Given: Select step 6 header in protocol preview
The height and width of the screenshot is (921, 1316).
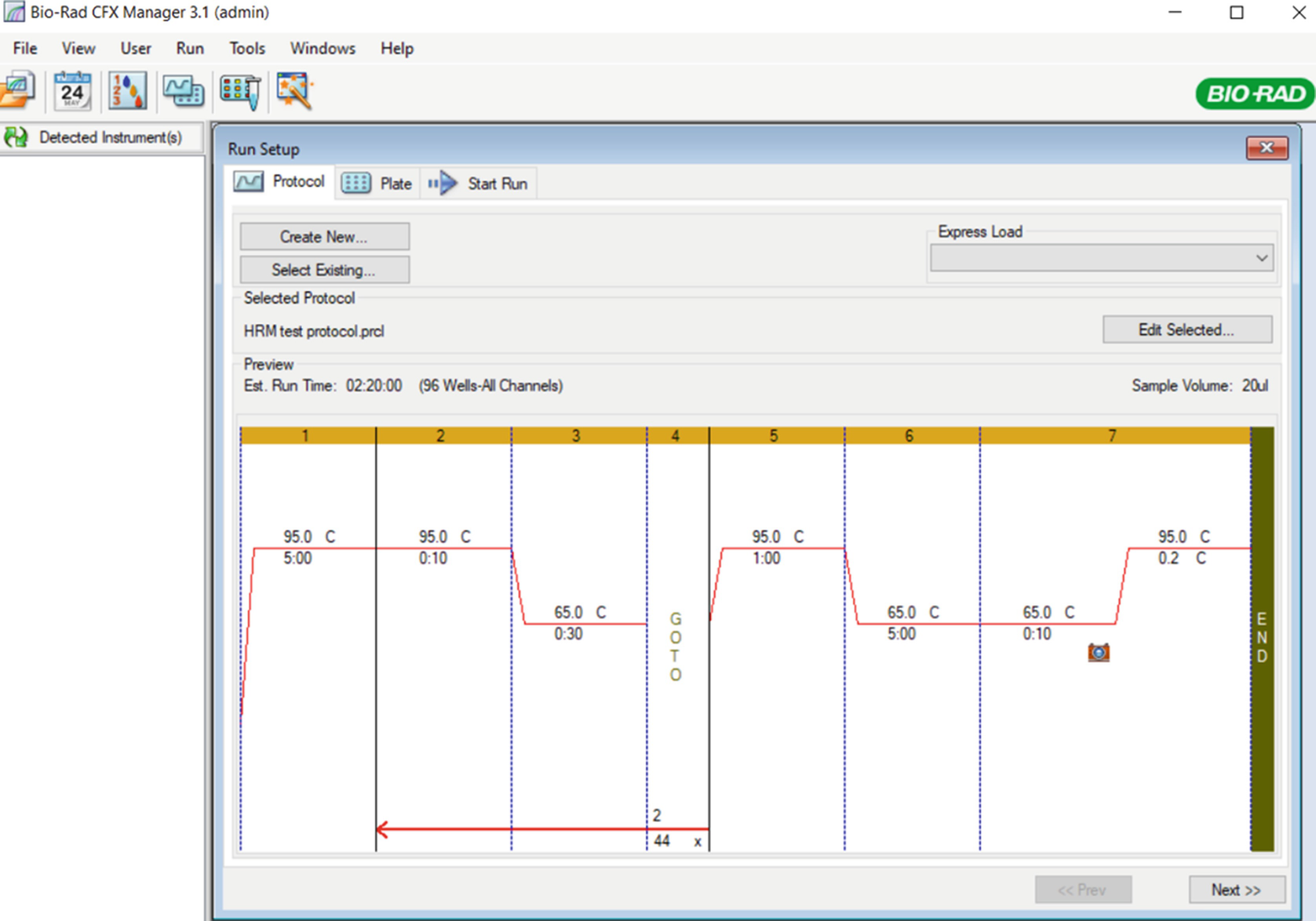Looking at the screenshot, I should point(911,435).
